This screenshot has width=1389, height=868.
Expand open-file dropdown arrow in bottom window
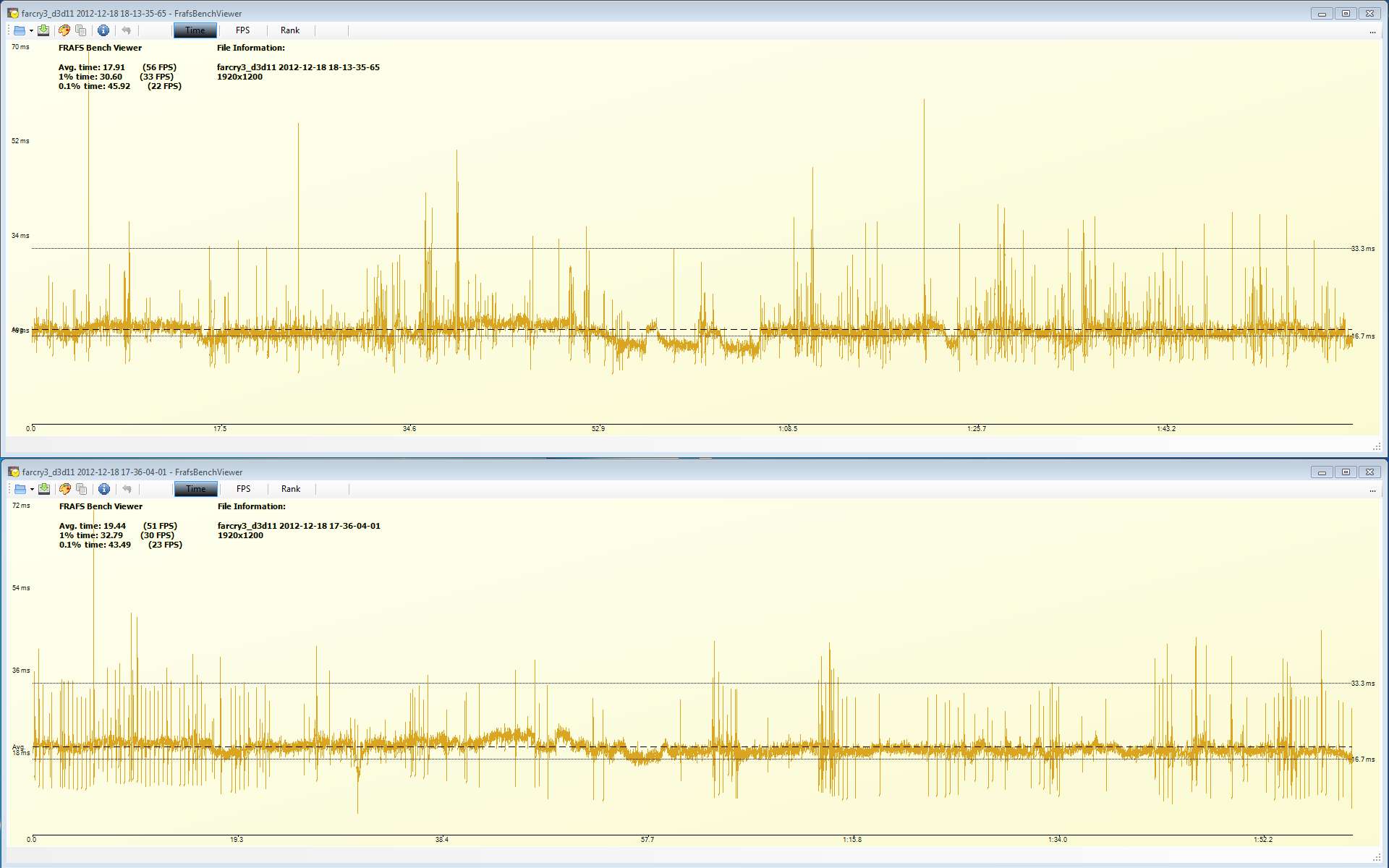point(32,490)
